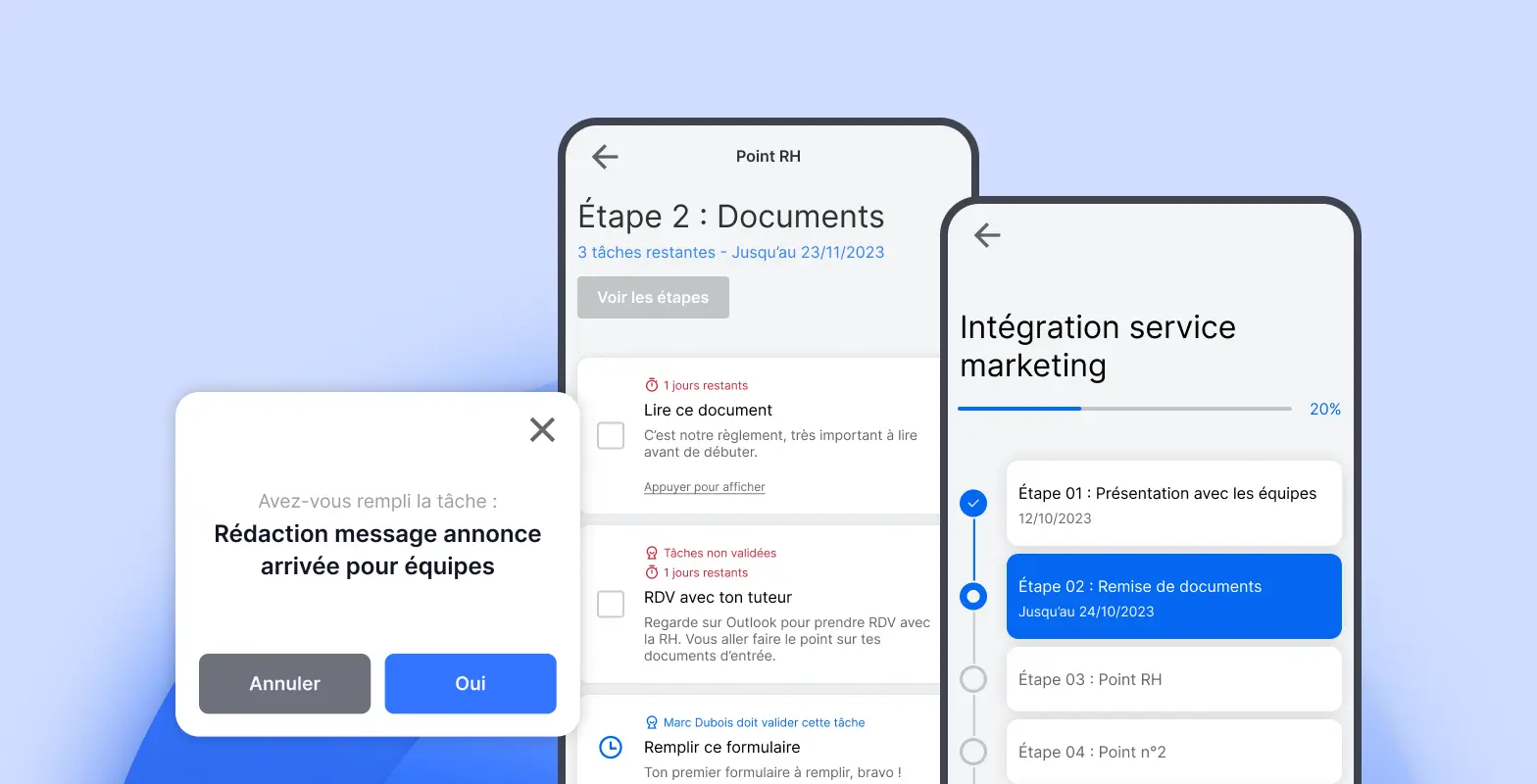This screenshot has height=784, width=1537.
Task: Click 1 jours restants above Lire ce document
Action: pyautogui.click(x=706, y=386)
